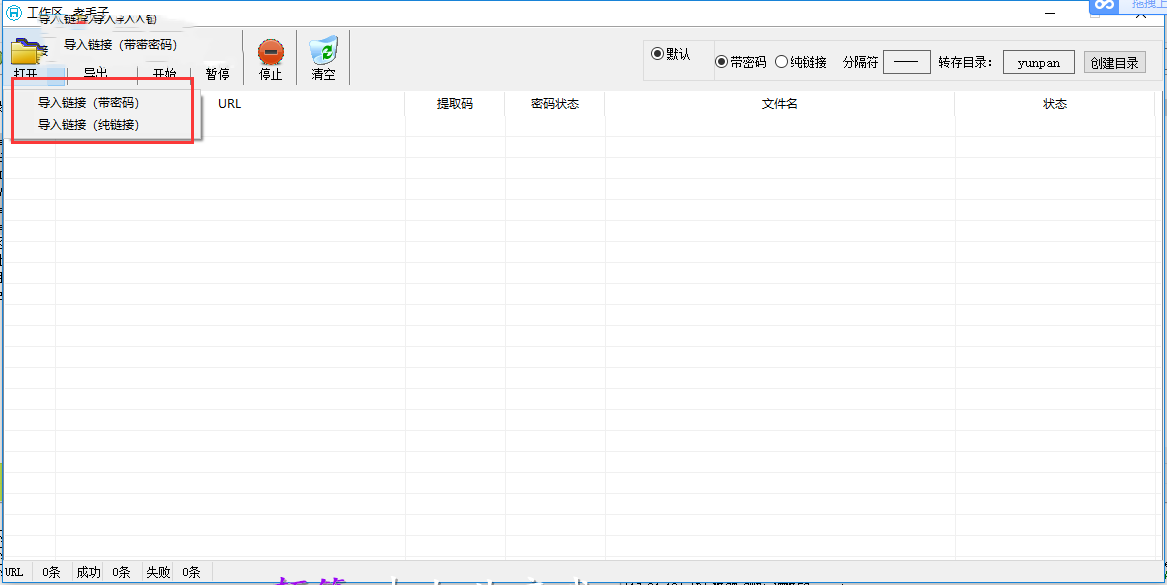
Task: Select the 纯链接 radio option at top right
Action: (781, 63)
